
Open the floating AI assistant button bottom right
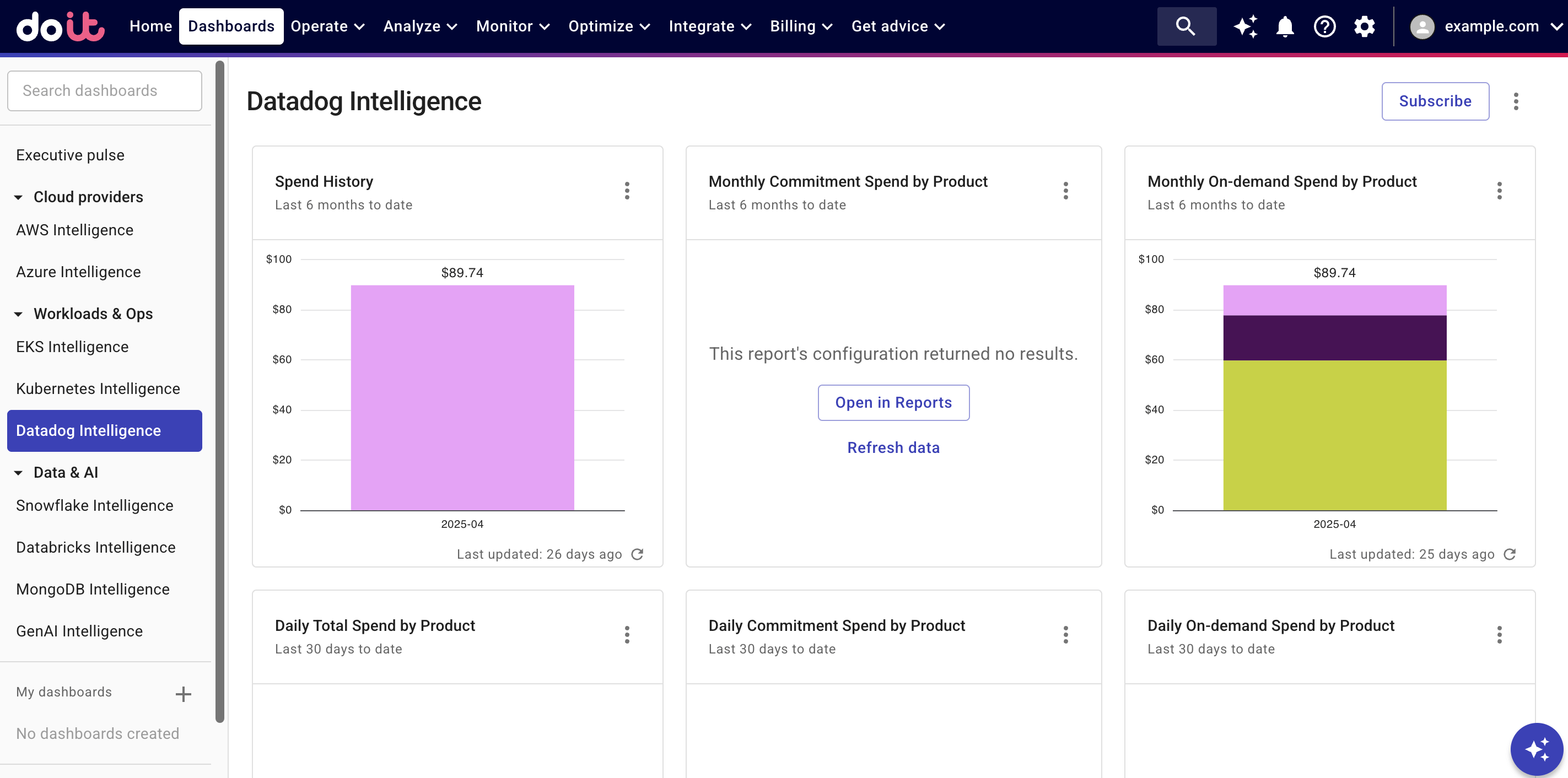point(1537,749)
